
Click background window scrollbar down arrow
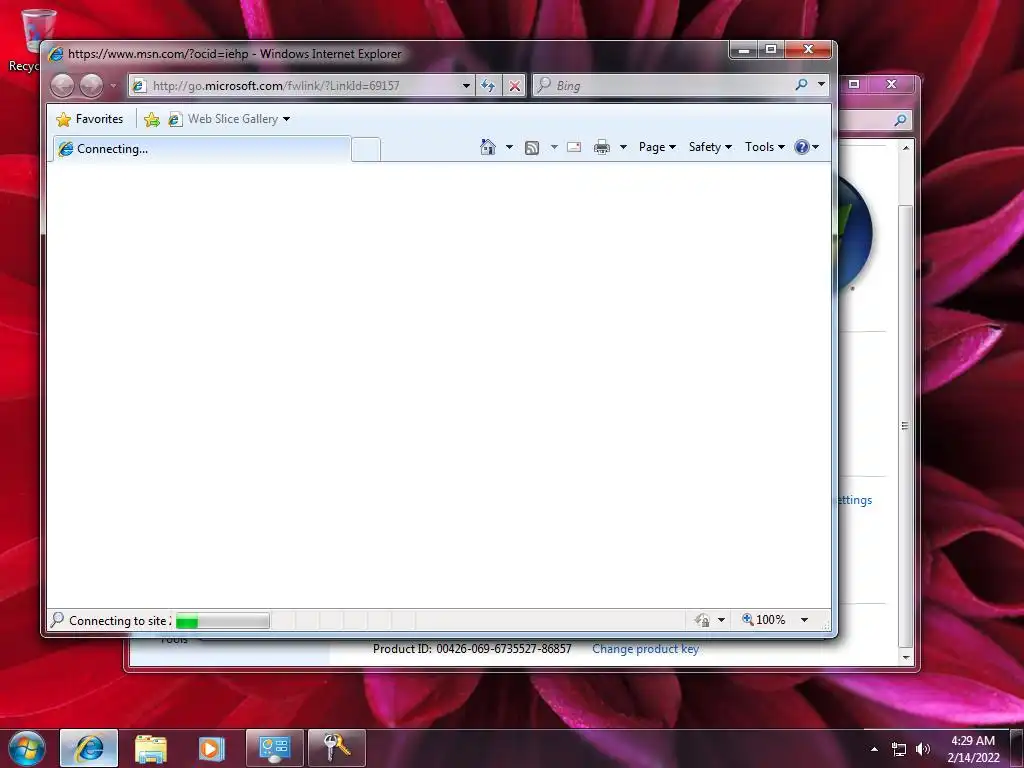pyautogui.click(x=906, y=658)
